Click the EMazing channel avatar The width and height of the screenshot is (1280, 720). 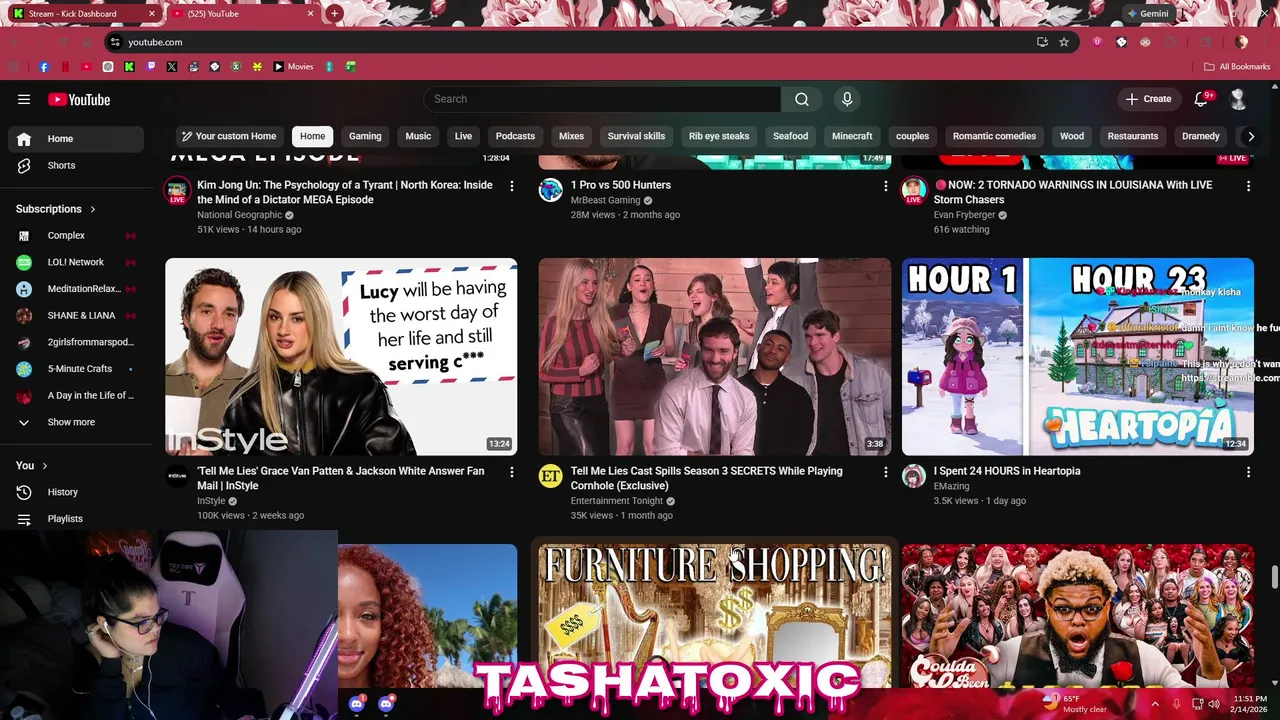[x=914, y=476]
